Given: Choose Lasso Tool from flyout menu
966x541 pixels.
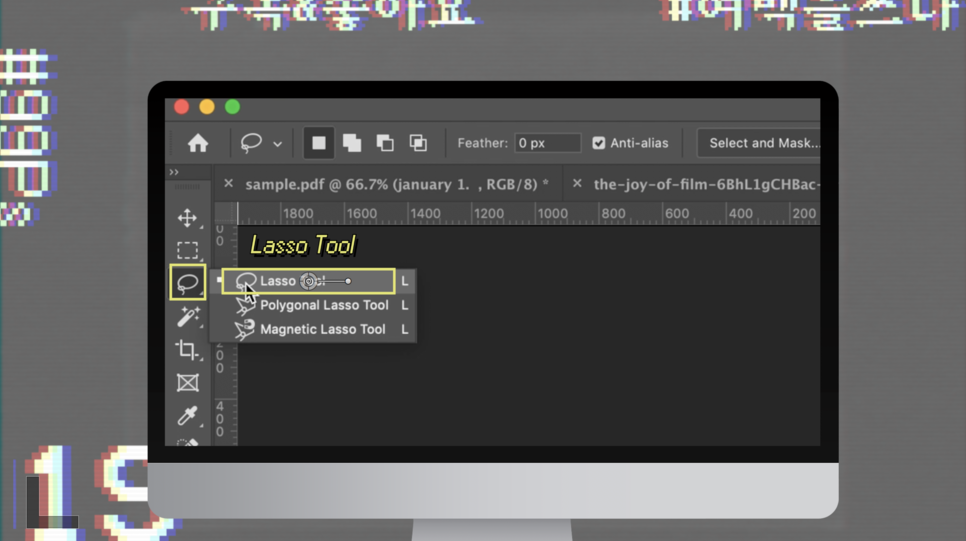Looking at the screenshot, I should click(x=313, y=281).
